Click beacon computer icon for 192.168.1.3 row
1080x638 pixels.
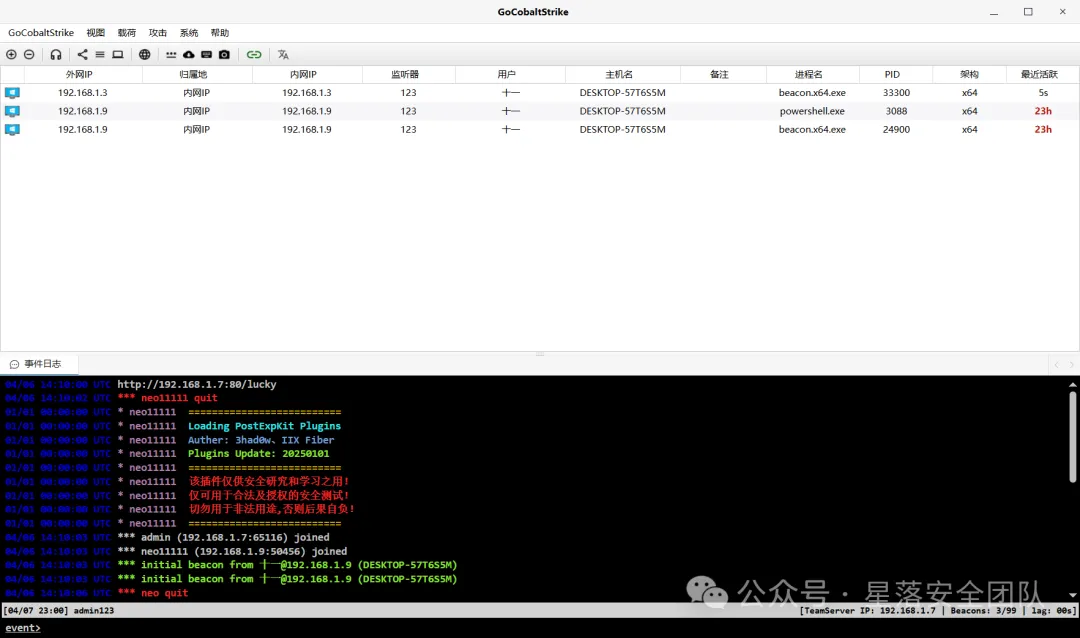12,92
